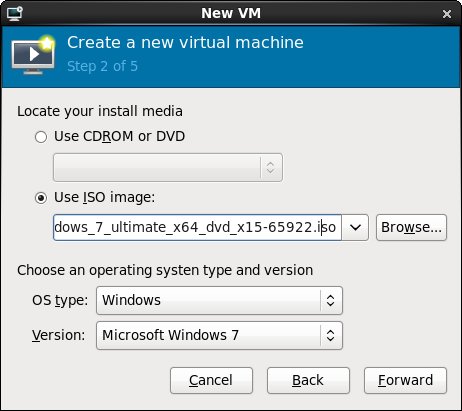The width and height of the screenshot is (462, 411).
Task: Select the Use CDROM or DVD option
Action: point(110,137)
